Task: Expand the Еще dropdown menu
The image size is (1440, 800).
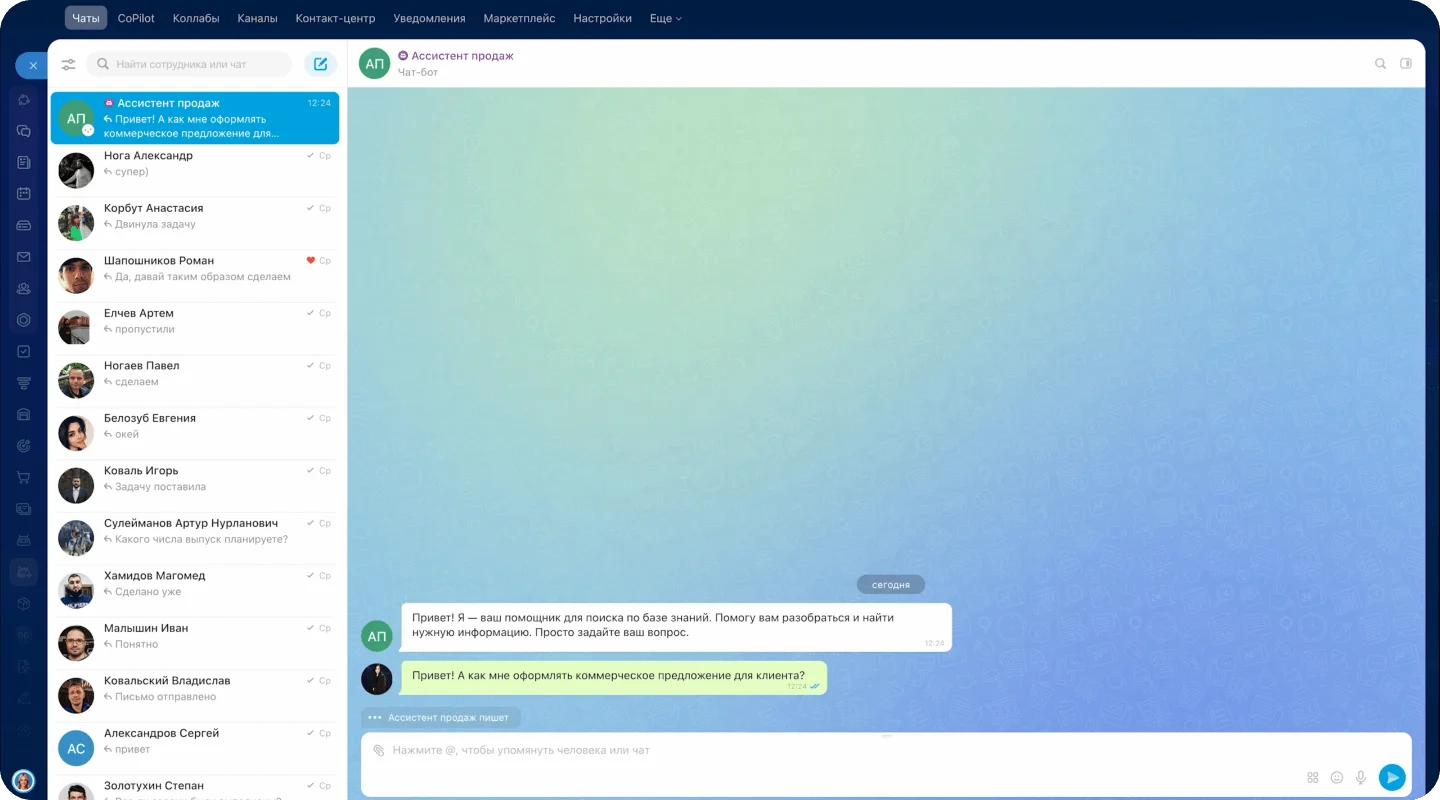Action: (665, 18)
